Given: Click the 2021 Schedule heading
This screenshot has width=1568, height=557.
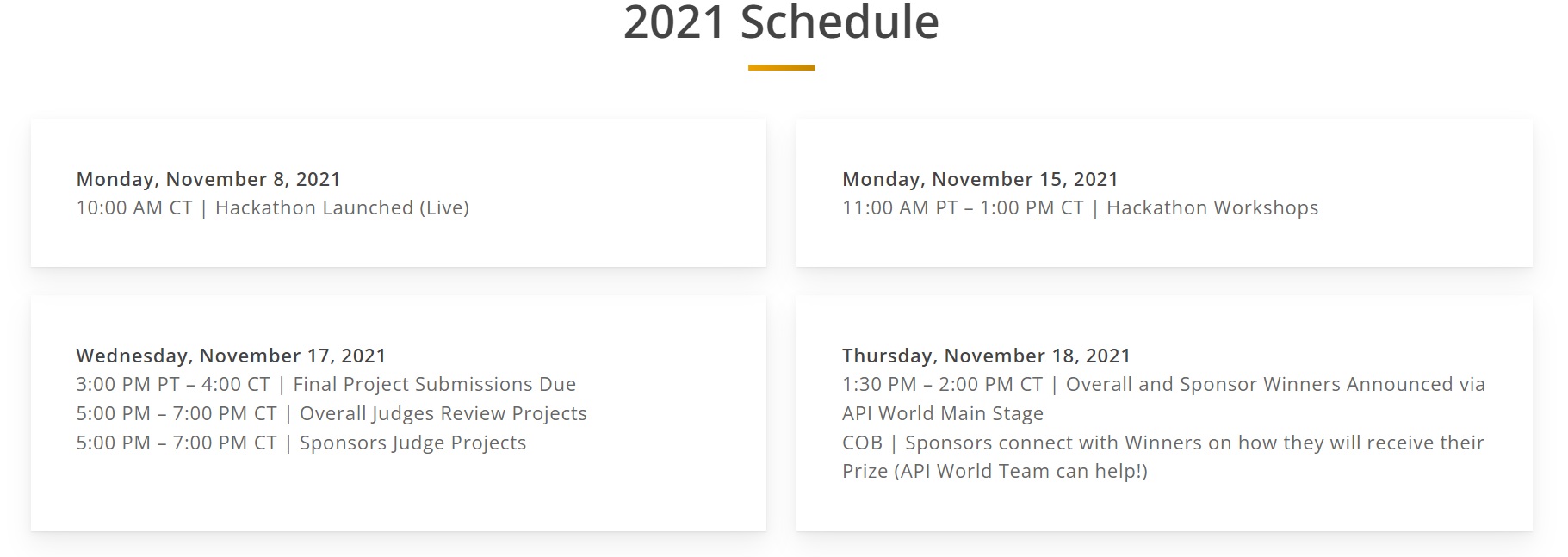Looking at the screenshot, I should click(781, 22).
